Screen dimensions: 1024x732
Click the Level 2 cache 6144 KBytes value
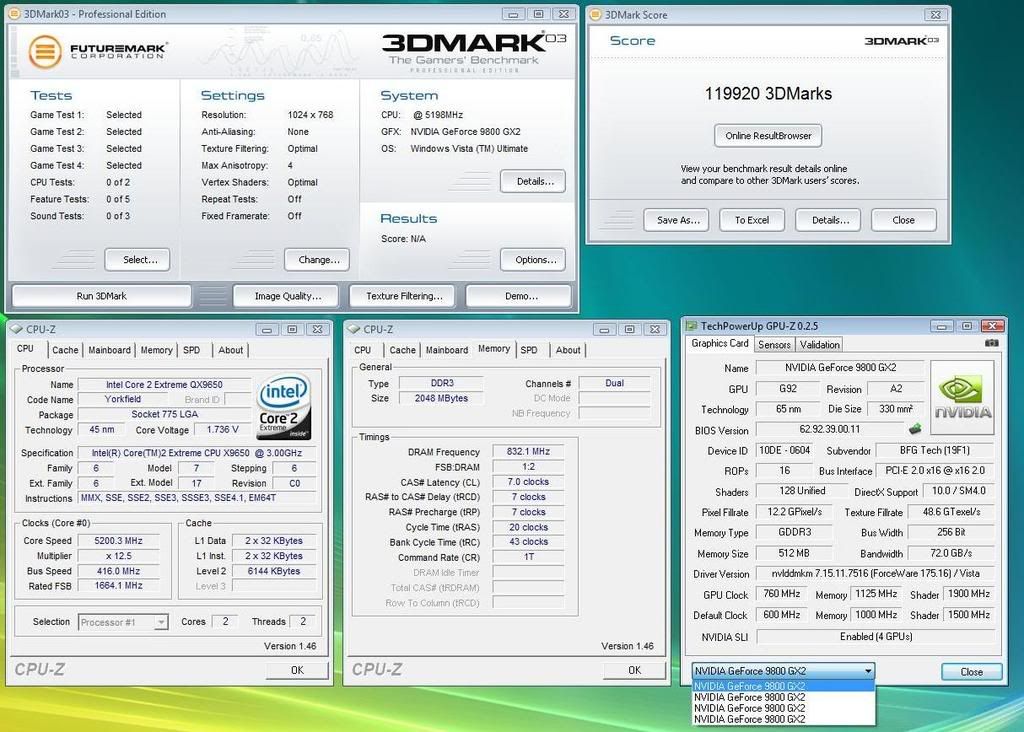click(x=274, y=571)
